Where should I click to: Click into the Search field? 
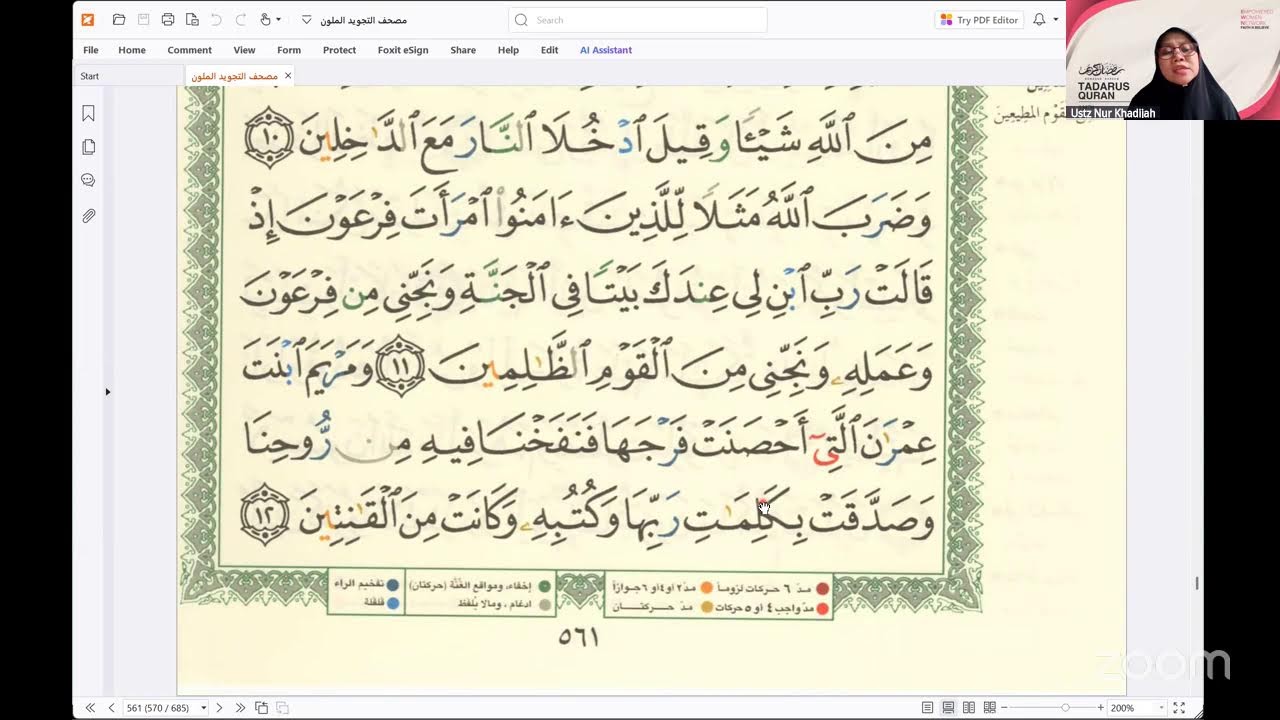pos(639,20)
